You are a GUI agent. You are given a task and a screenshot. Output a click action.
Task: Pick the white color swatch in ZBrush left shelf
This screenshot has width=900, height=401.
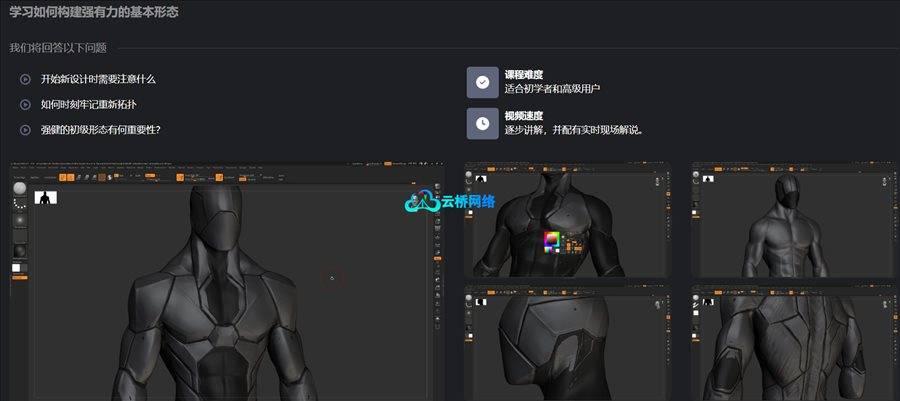point(16,268)
